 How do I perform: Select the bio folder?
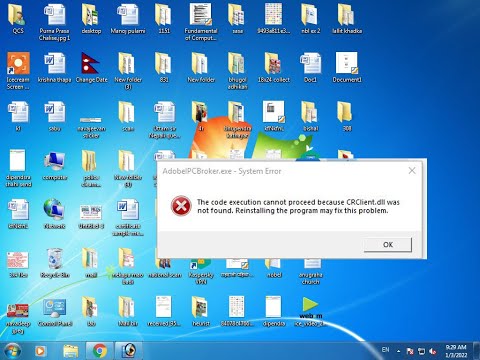[91, 312]
